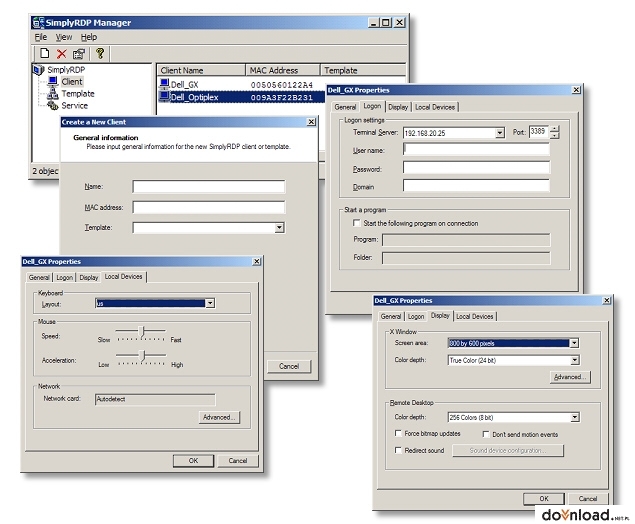The width and height of the screenshot is (635, 524).
Task: Select Dell_Optiplex client row name
Action: point(194,97)
